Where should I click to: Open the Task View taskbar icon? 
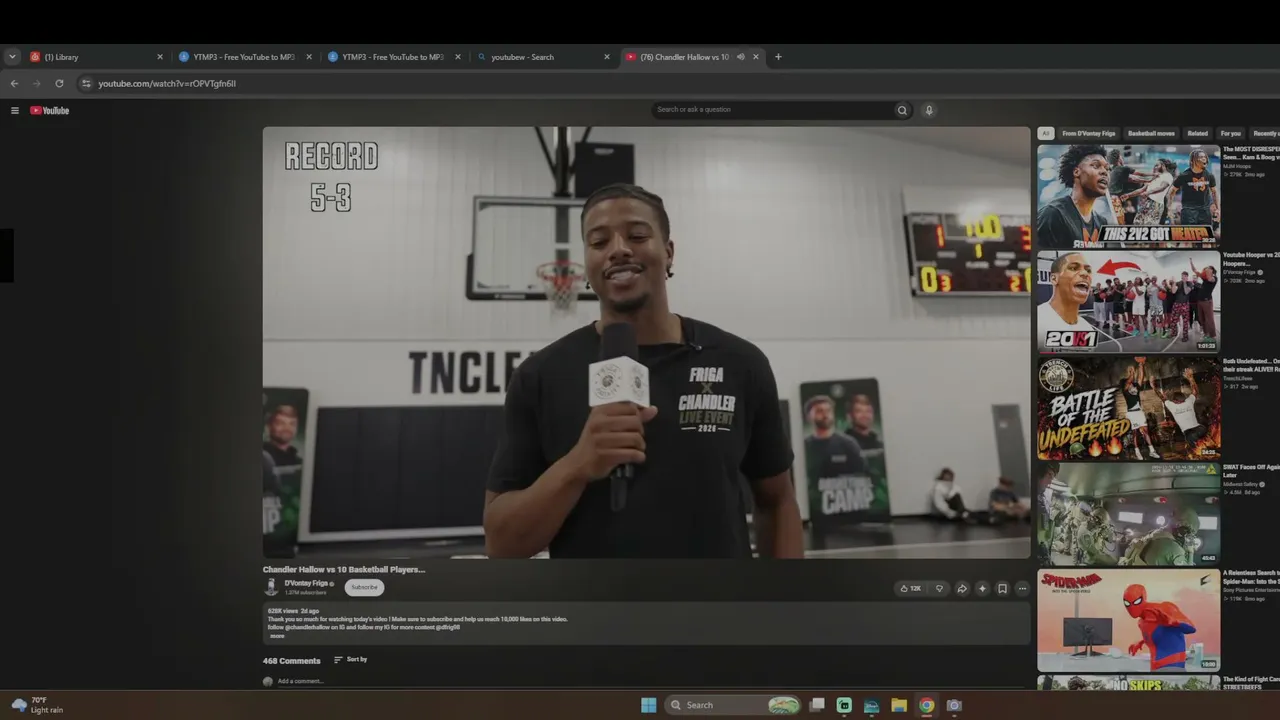817,705
